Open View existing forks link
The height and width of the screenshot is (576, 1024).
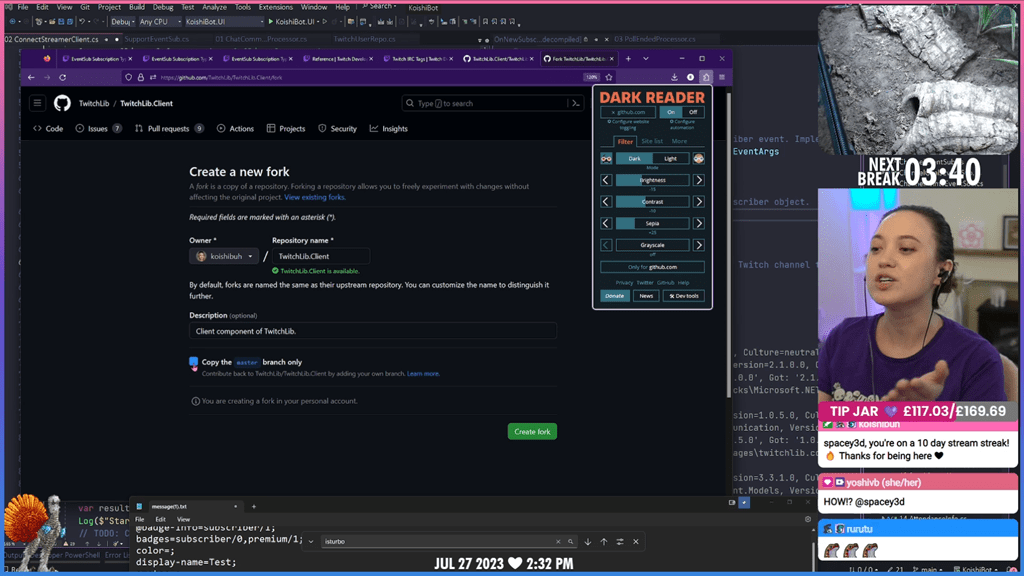315,197
